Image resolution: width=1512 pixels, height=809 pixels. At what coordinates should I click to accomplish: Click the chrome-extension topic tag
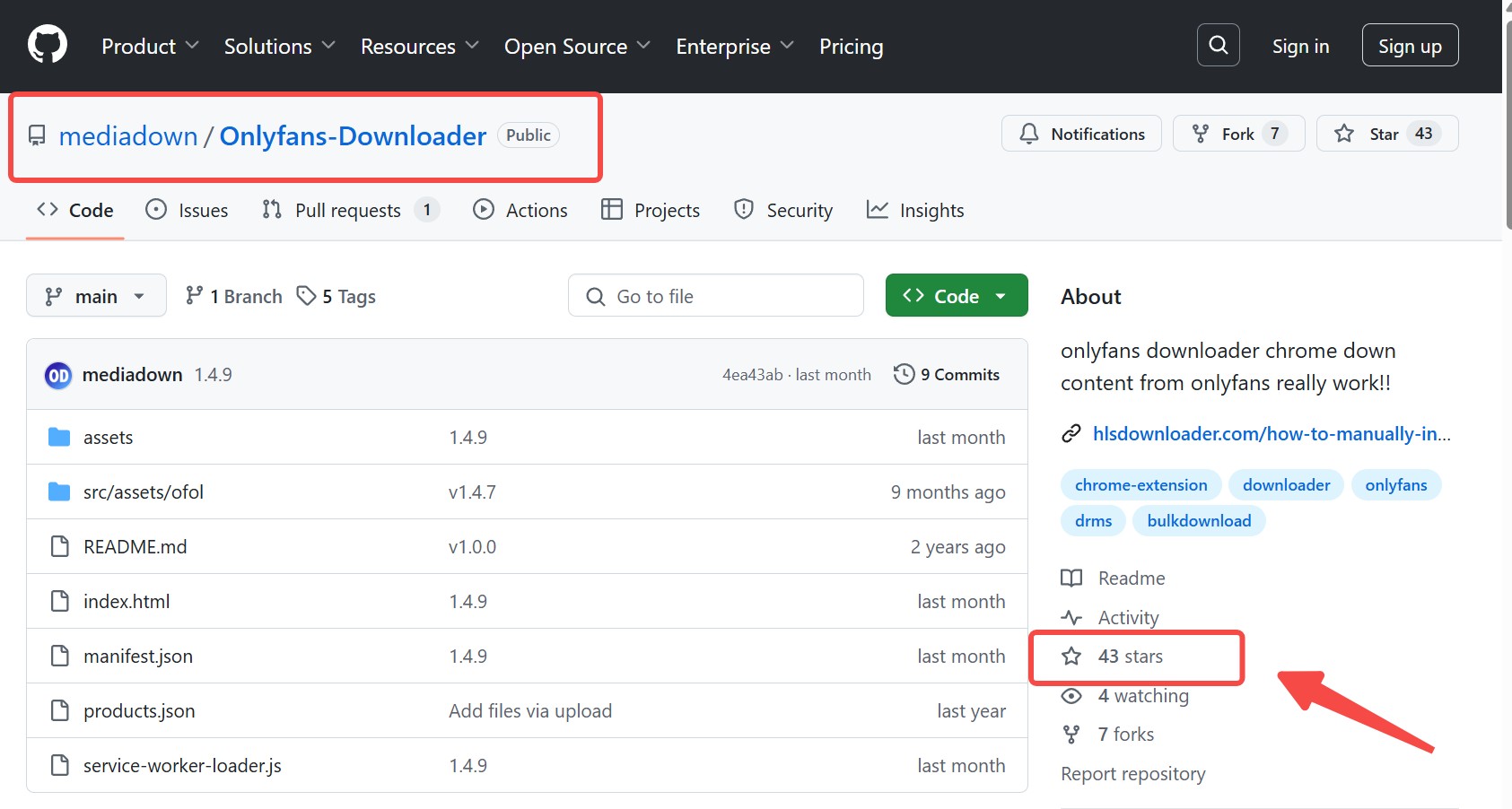(1141, 485)
